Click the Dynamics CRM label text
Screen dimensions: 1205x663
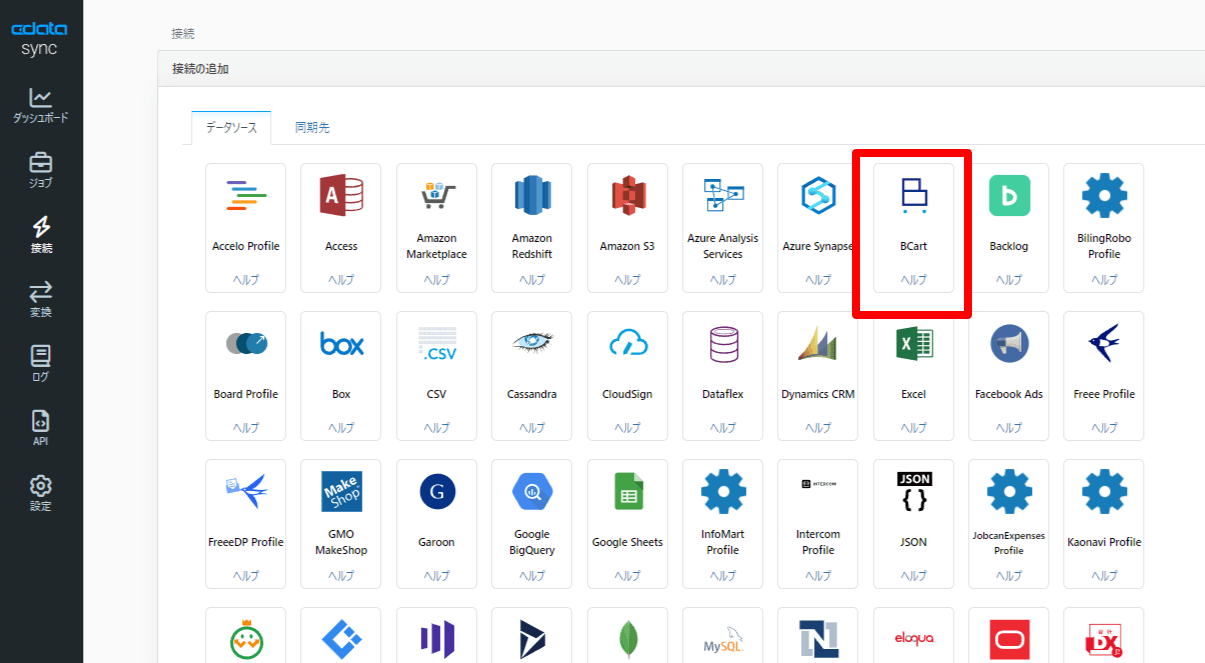point(818,394)
